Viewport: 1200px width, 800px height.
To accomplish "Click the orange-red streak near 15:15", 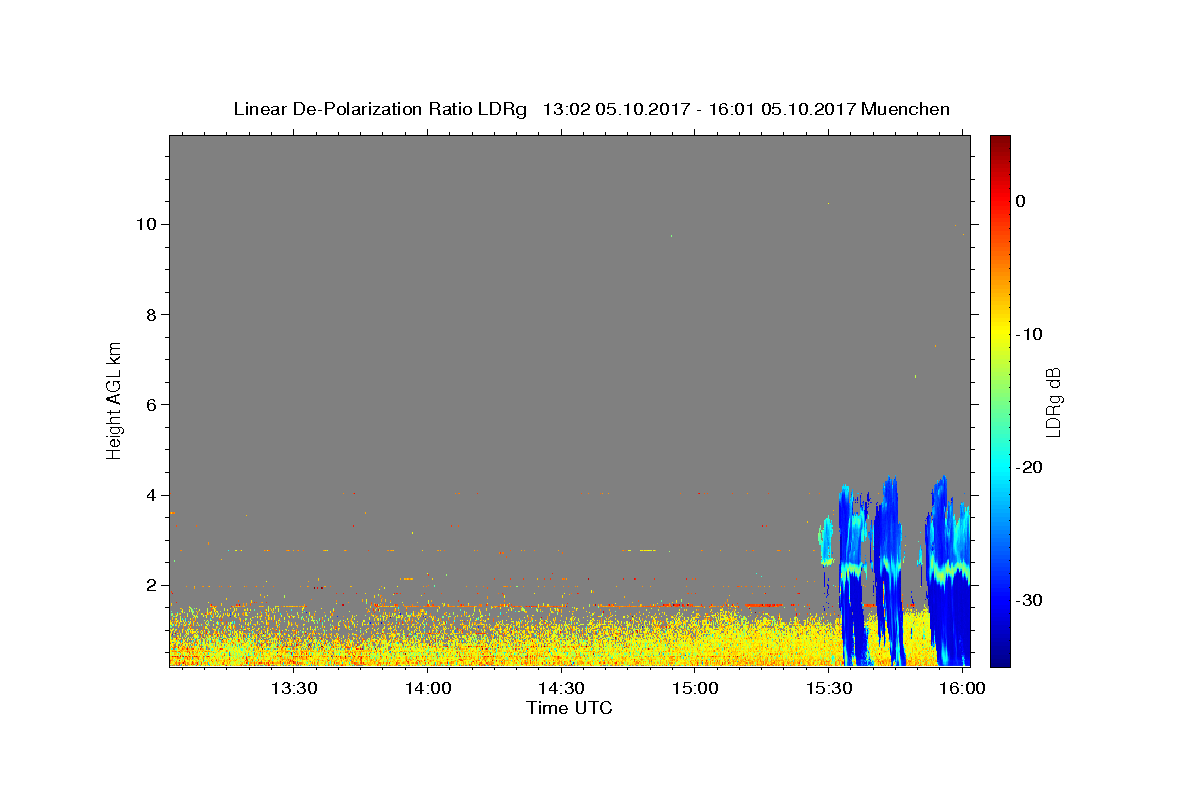I will coord(766,604).
